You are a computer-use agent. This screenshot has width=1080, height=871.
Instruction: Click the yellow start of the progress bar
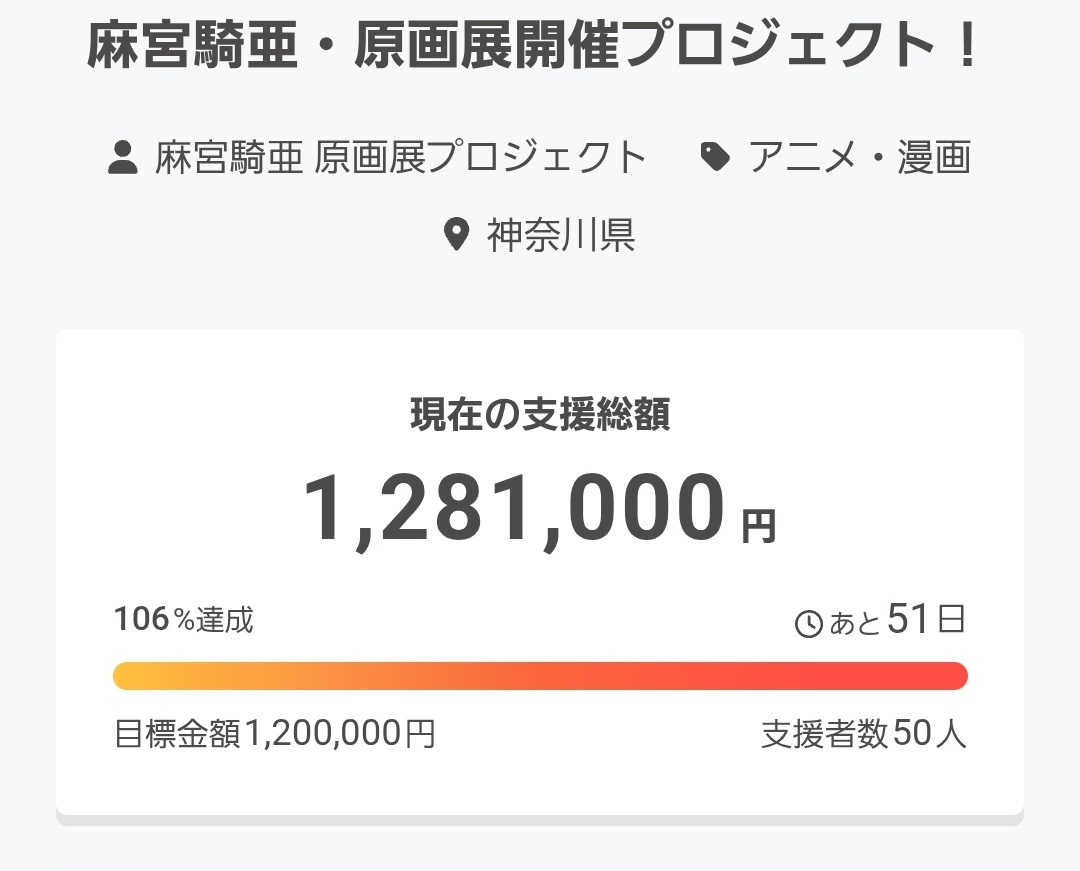coord(131,675)
